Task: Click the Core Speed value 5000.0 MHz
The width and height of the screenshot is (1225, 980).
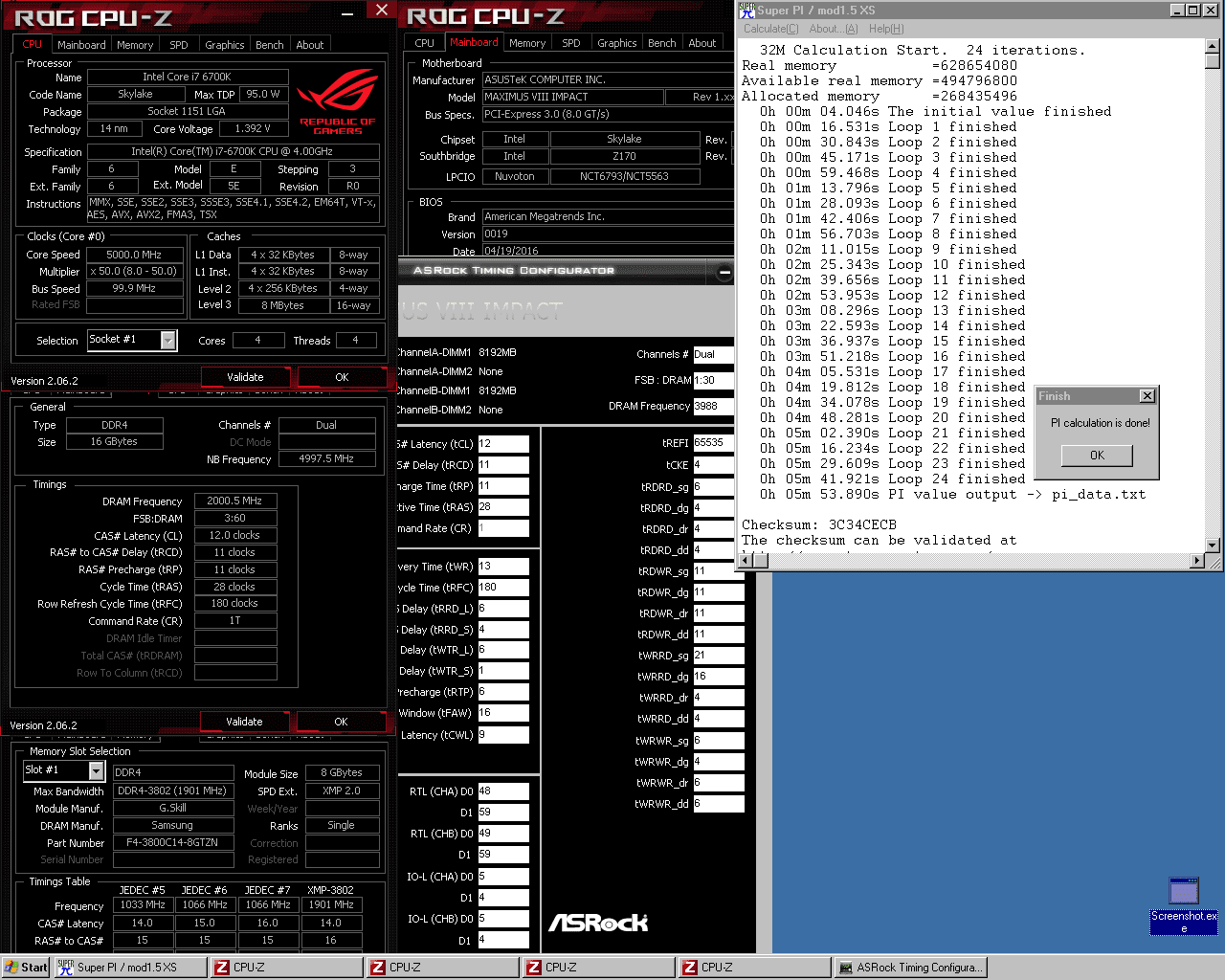Action: coord(135,255)
